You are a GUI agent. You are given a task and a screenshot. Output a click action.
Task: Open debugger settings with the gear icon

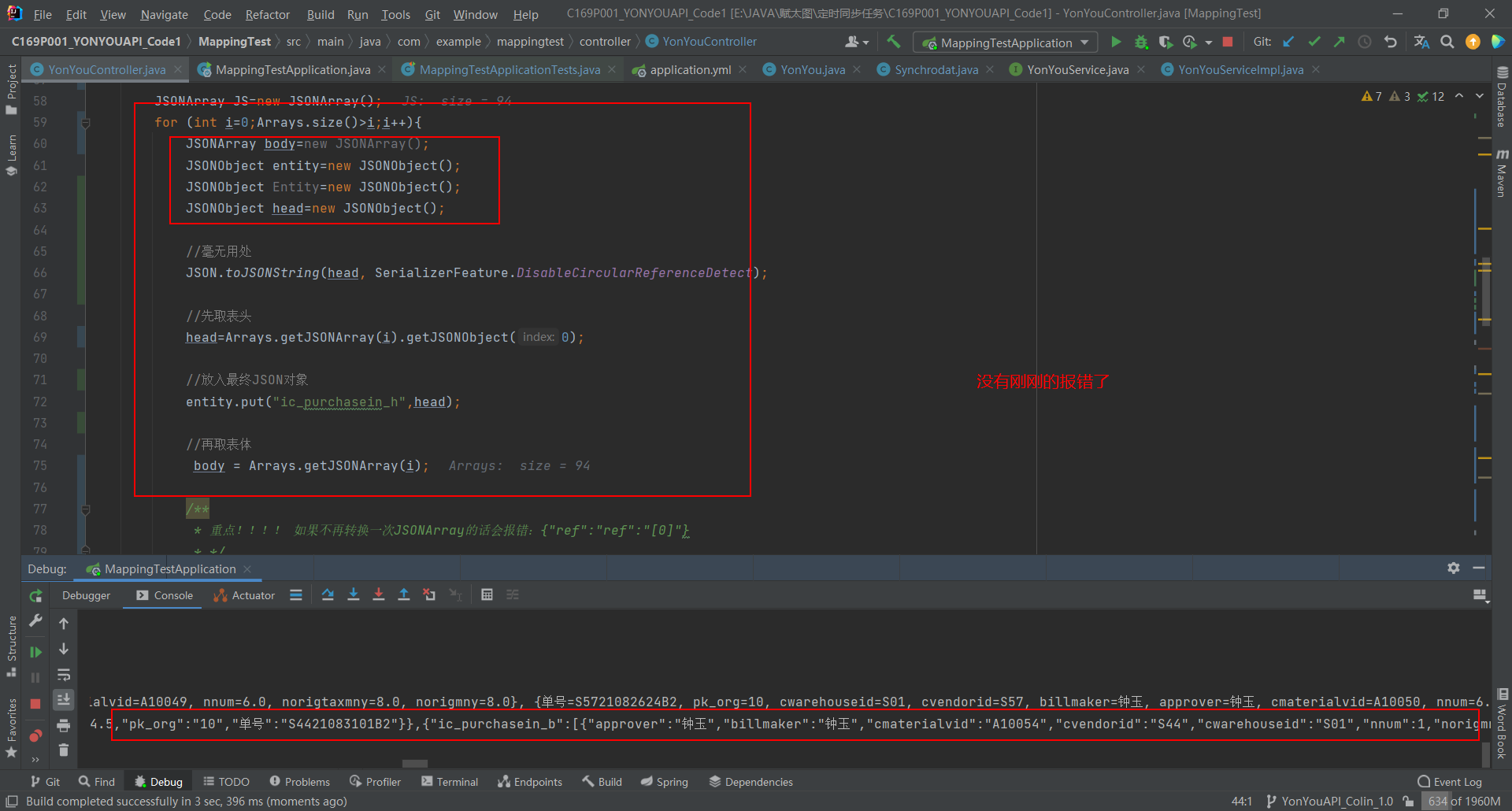pyautogui.click(x=1454, y=568)
